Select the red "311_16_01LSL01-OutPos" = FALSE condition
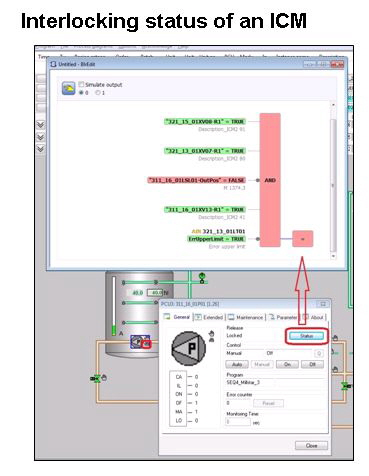The image size is (369, 476). tap(196, 180)
